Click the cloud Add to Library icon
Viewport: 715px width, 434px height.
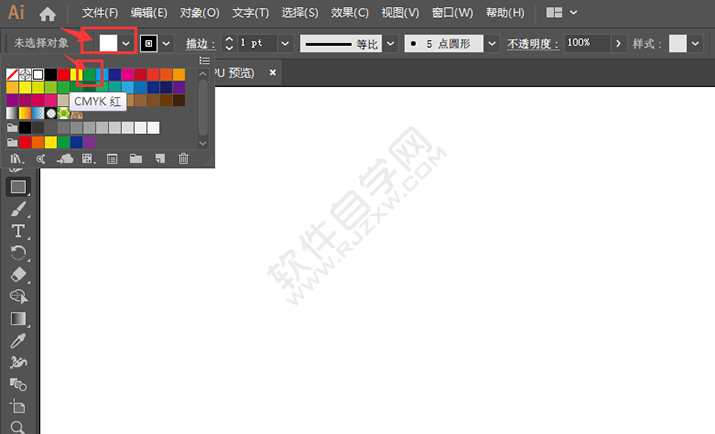(x=65, y=159)
